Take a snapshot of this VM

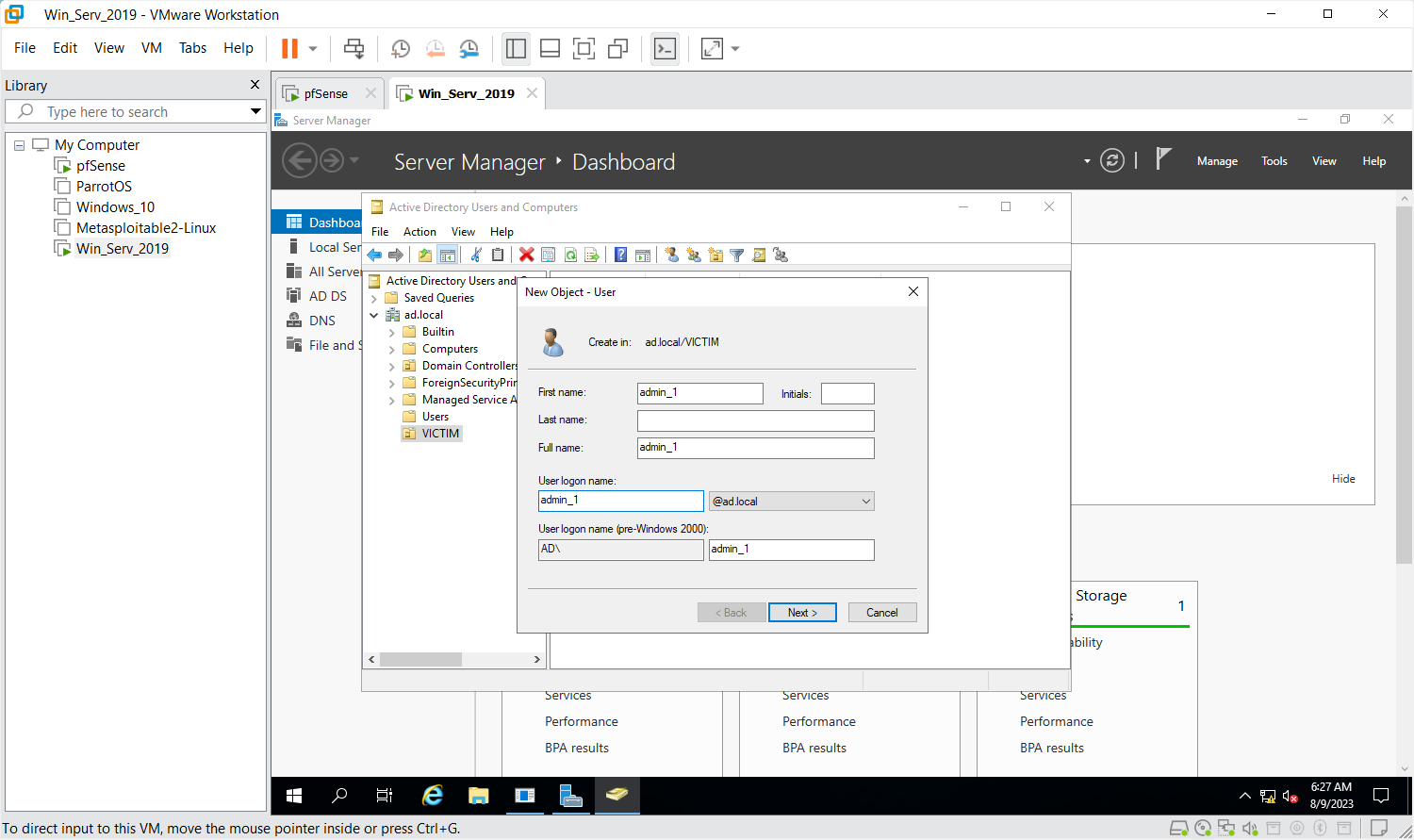point(401,49)
